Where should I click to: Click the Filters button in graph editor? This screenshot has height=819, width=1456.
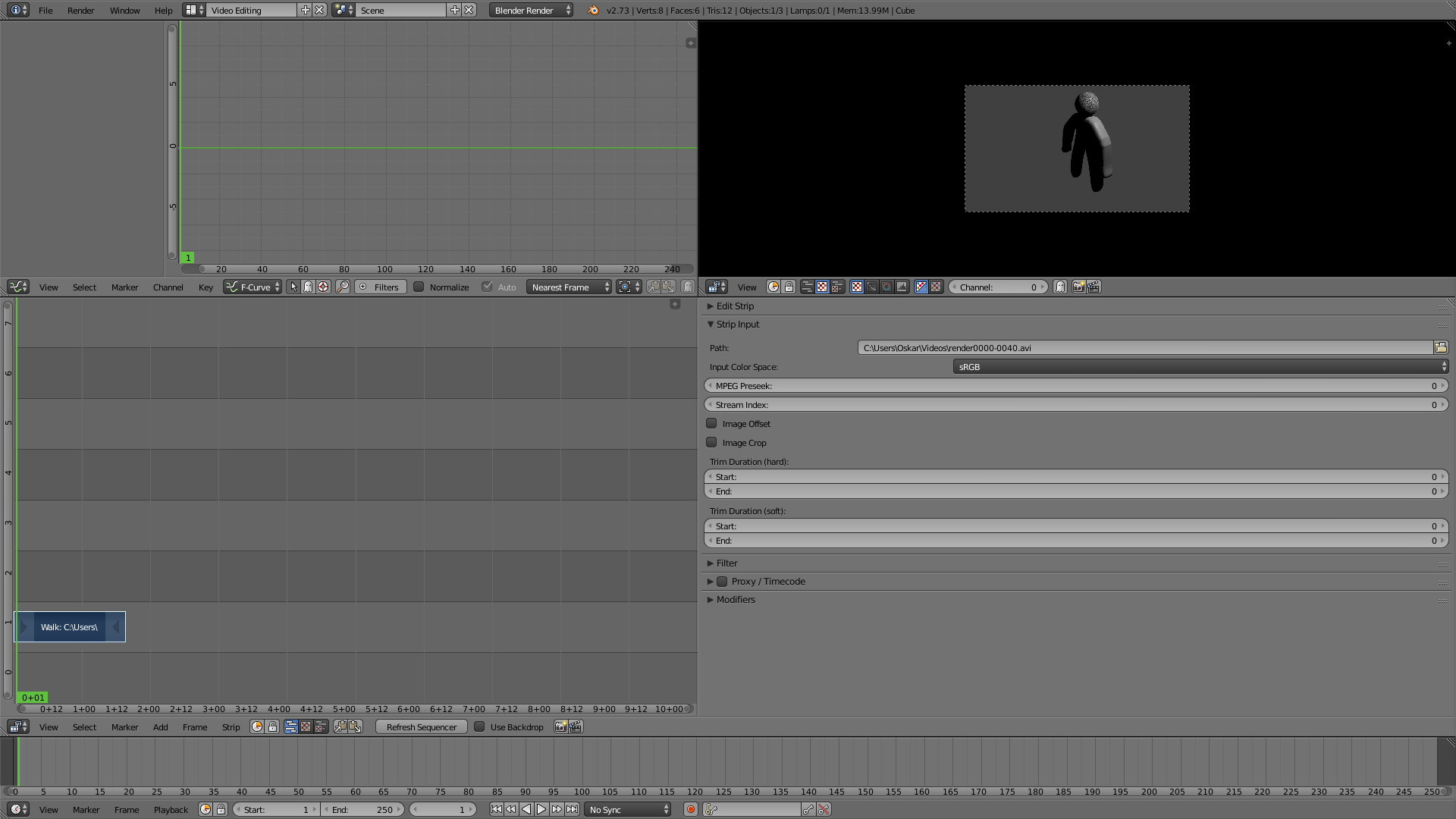379,287
